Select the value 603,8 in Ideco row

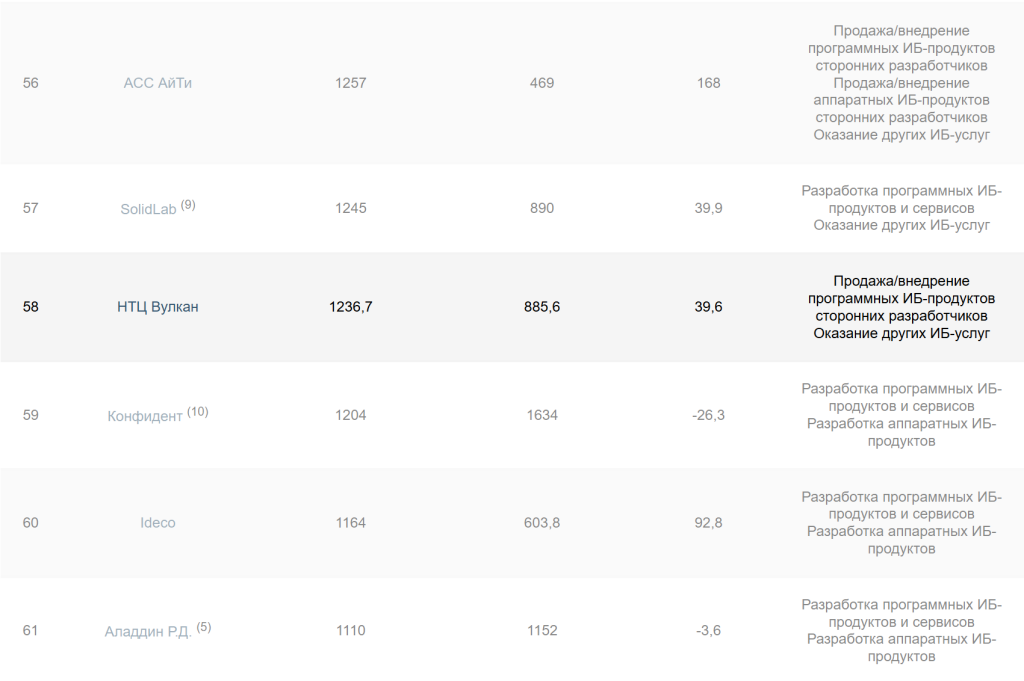[x=542, y=523]
